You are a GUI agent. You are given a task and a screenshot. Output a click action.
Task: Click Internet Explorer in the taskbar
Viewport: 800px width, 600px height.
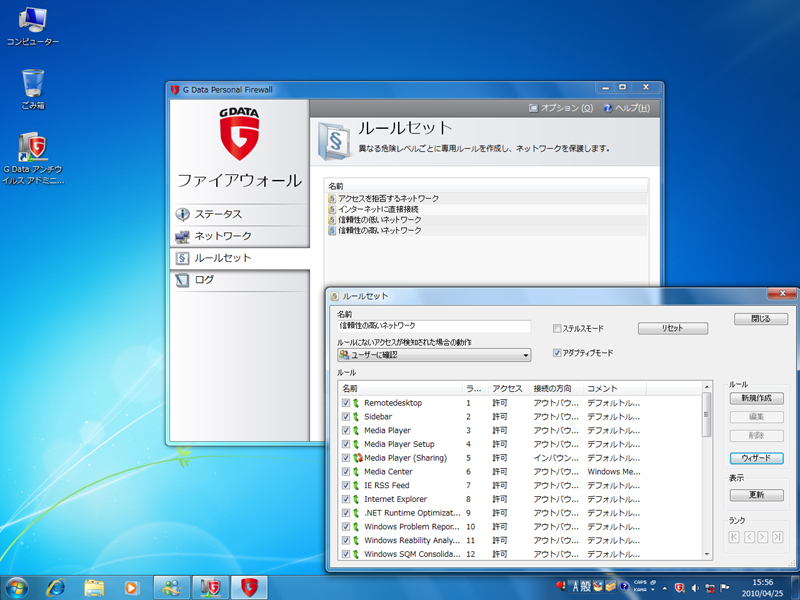[55, 586]
